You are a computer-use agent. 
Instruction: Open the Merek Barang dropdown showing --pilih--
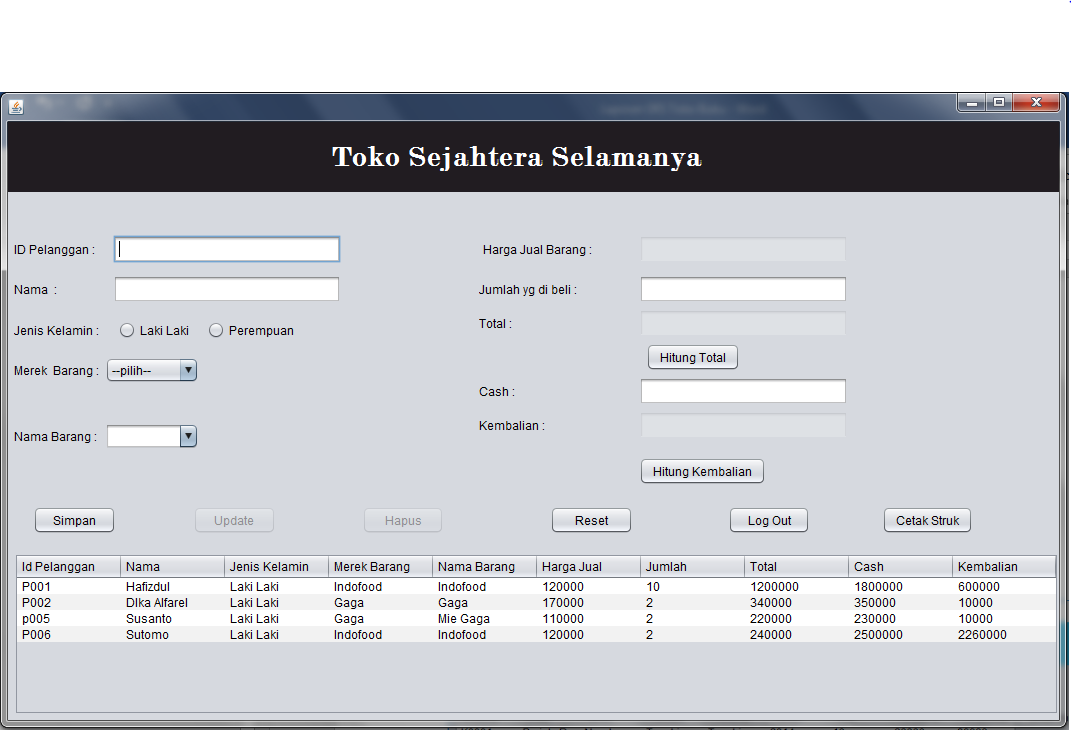click(145, 369)
